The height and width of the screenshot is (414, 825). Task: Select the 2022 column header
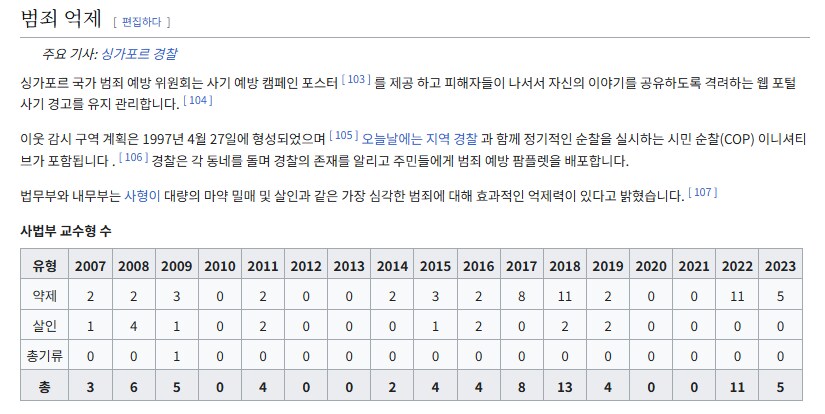[738, 265]
